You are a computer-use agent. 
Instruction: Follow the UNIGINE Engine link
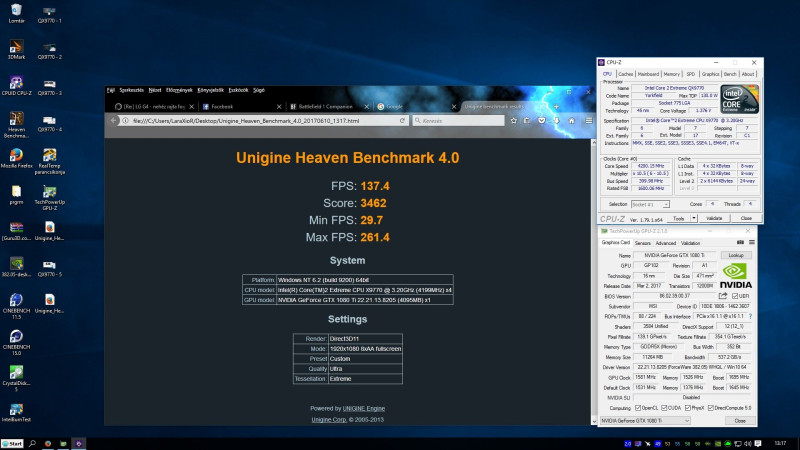pyautogui.click(x=364, y=409)
